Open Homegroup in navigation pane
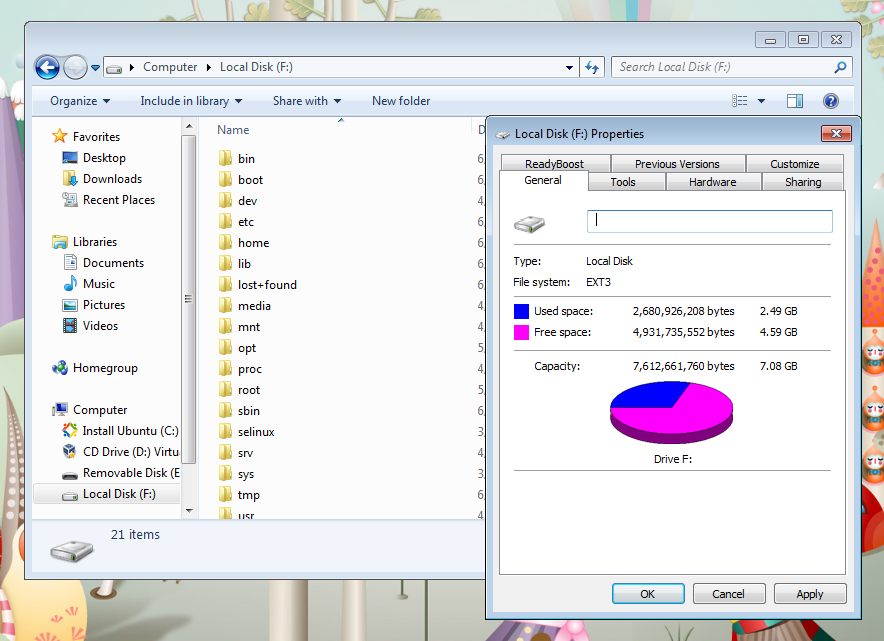Screen dimensions: 884x641 pyautogui.click(x=105, y=368)
